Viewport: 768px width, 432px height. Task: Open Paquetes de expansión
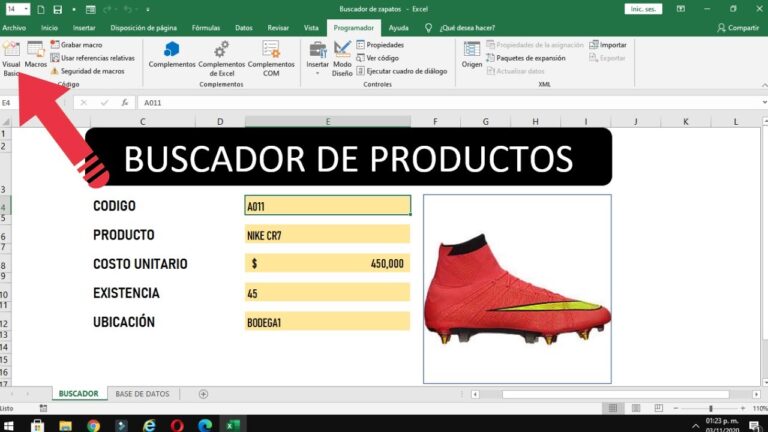526,58
